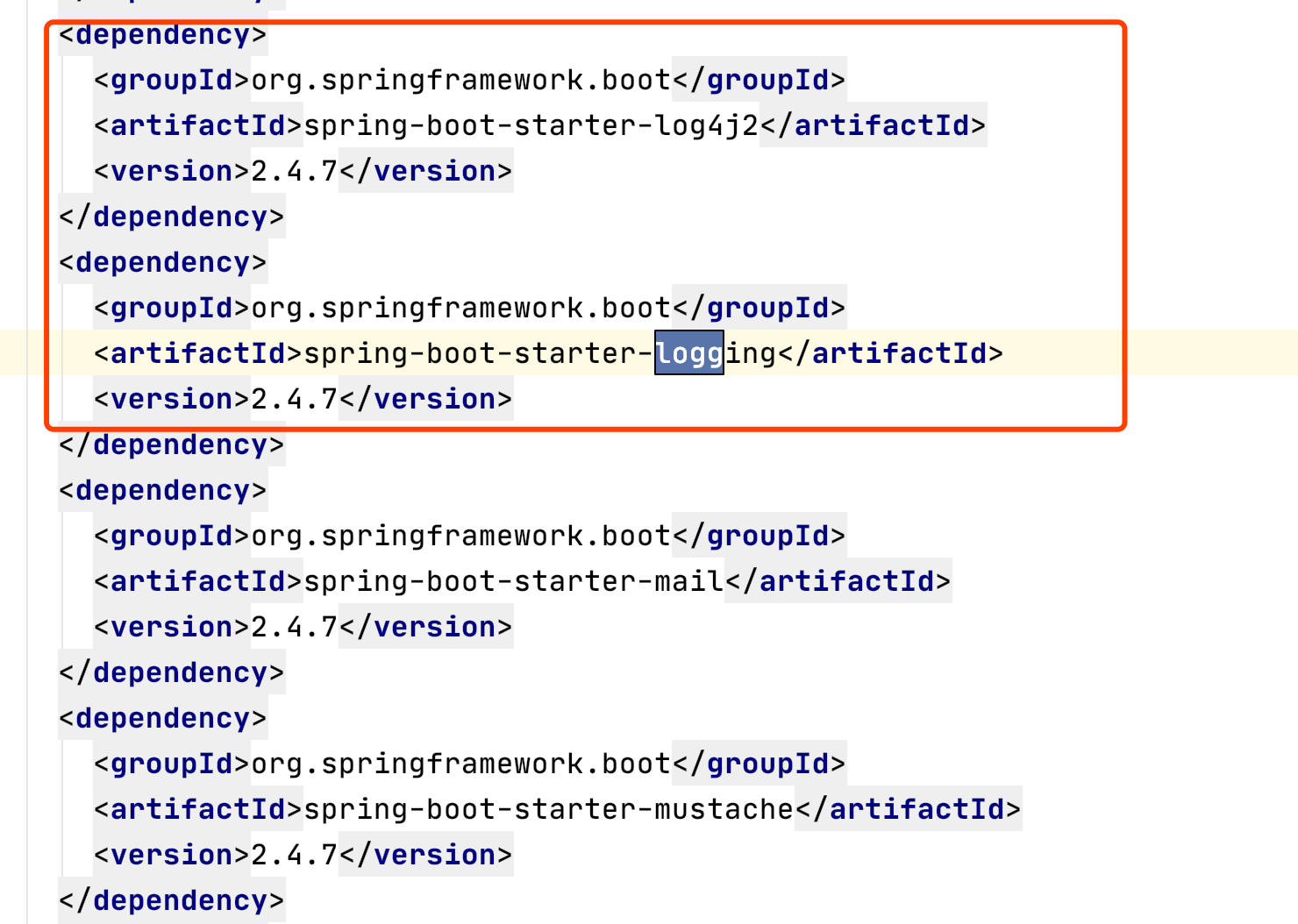The width and height of the screenshot is (1298, 924).
Task: Click the 2.4.7 version value of the mail dependency
Action: pos(295,627)
